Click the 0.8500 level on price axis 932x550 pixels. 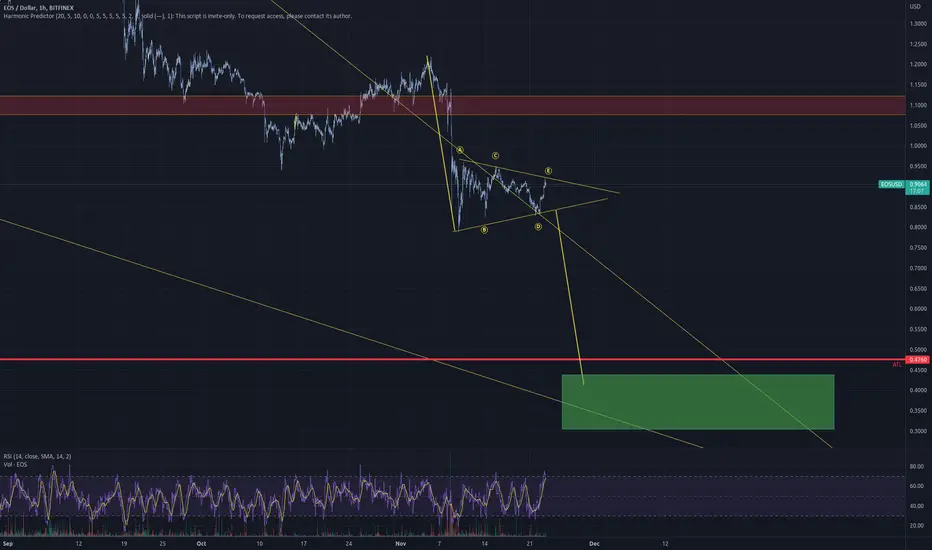click(x=918, y=207)
